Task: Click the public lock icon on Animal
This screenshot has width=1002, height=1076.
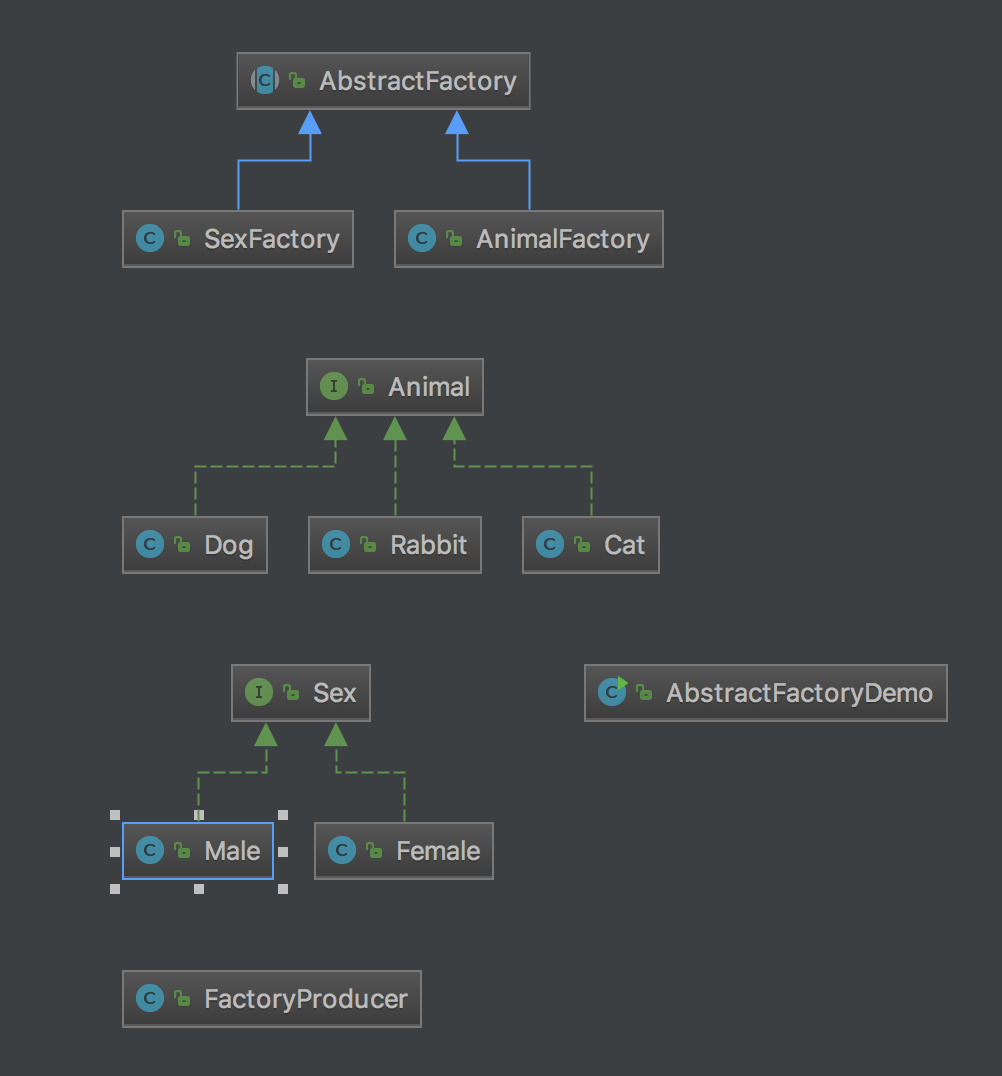Action: pos(366,386)
